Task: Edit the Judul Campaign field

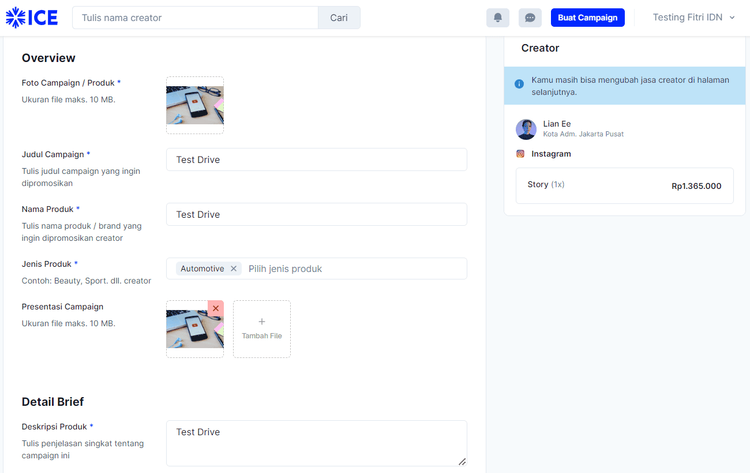Action: [316, 160]
